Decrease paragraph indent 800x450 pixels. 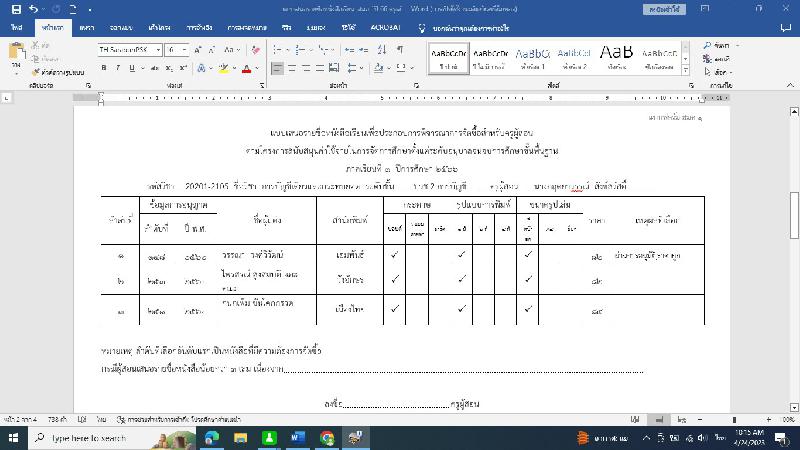[349, 49]
